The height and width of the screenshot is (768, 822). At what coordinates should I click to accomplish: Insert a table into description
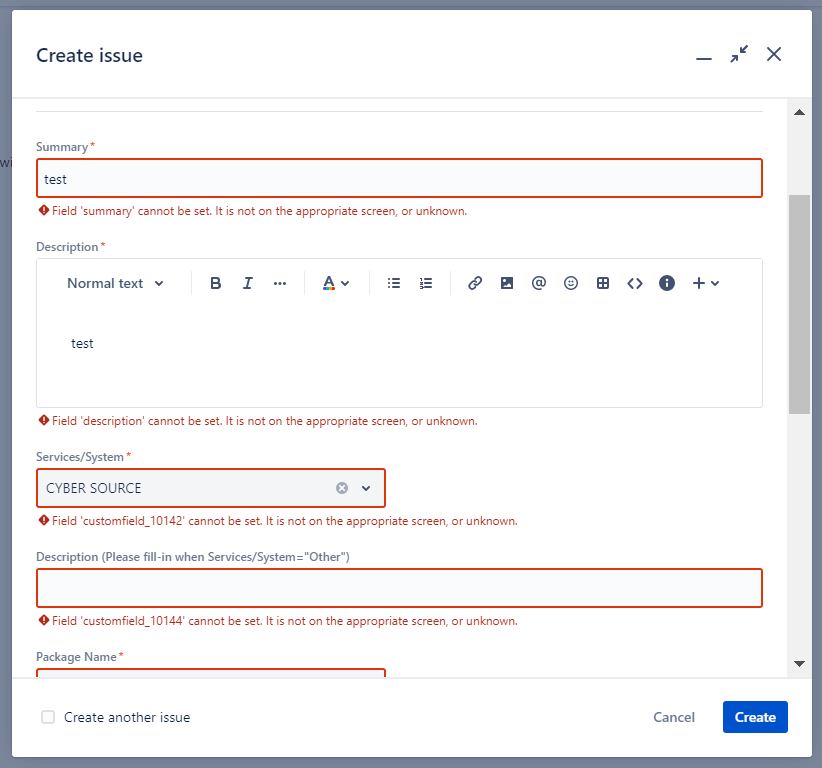point(603,283)
